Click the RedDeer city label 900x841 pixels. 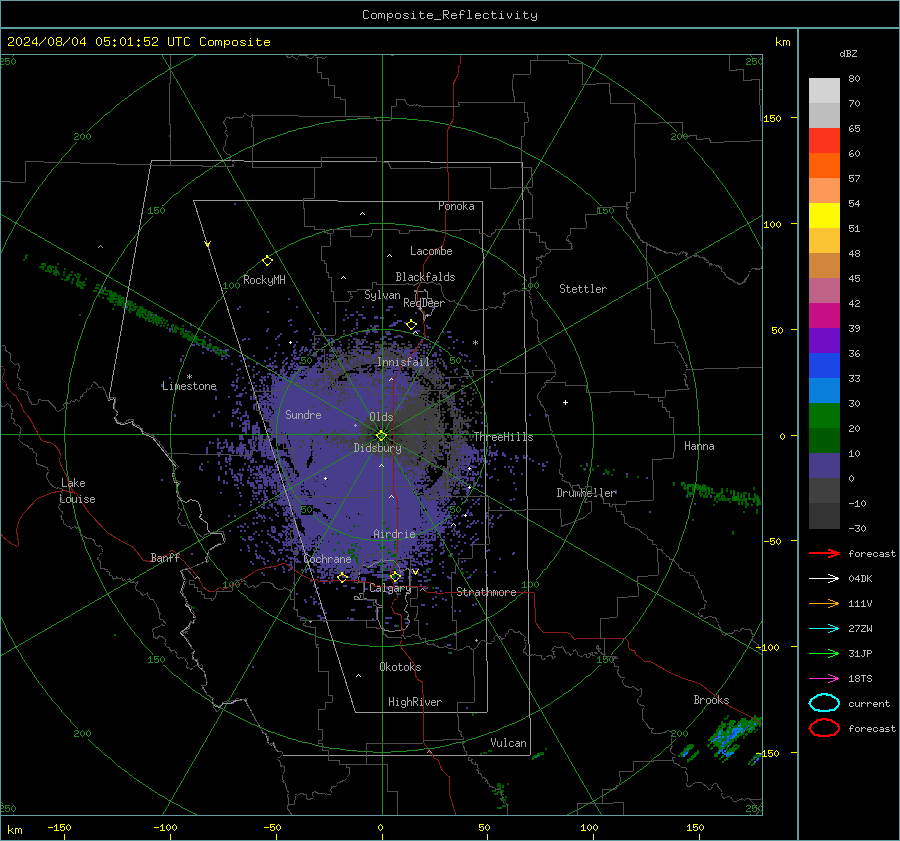(424, 303)
